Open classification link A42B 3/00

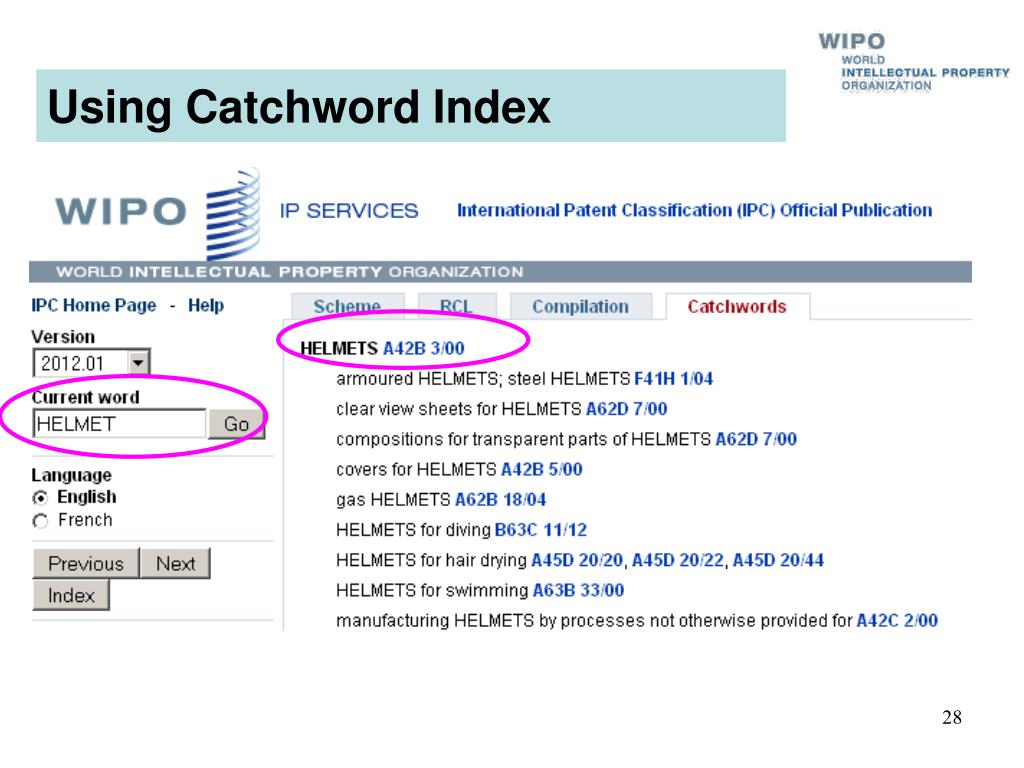point(424,348)
